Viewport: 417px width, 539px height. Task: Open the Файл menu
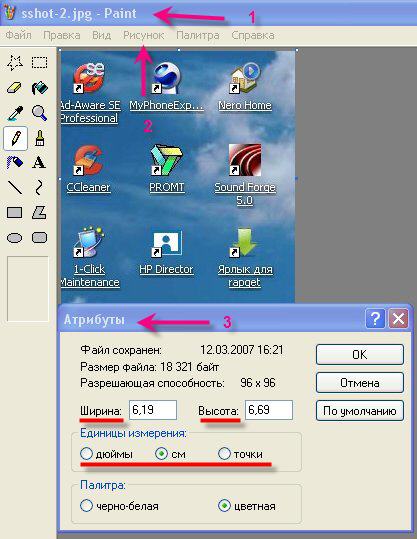18,35
